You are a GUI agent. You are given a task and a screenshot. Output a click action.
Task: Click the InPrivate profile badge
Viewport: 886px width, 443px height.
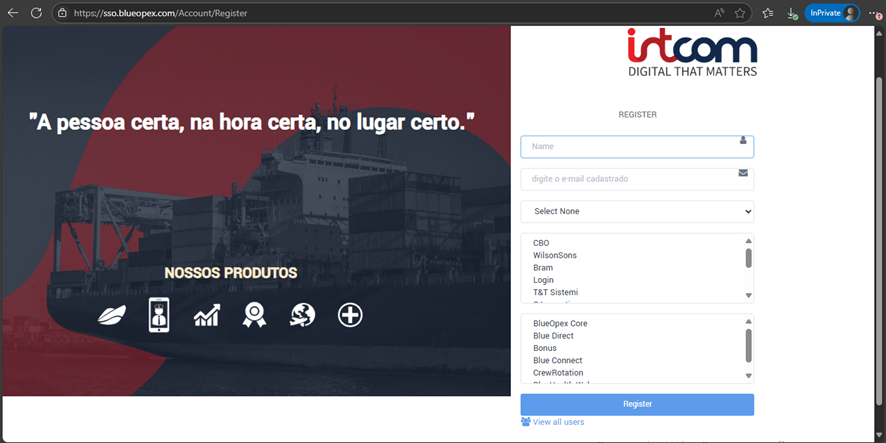pyautogui.click(x=832, y=13)
